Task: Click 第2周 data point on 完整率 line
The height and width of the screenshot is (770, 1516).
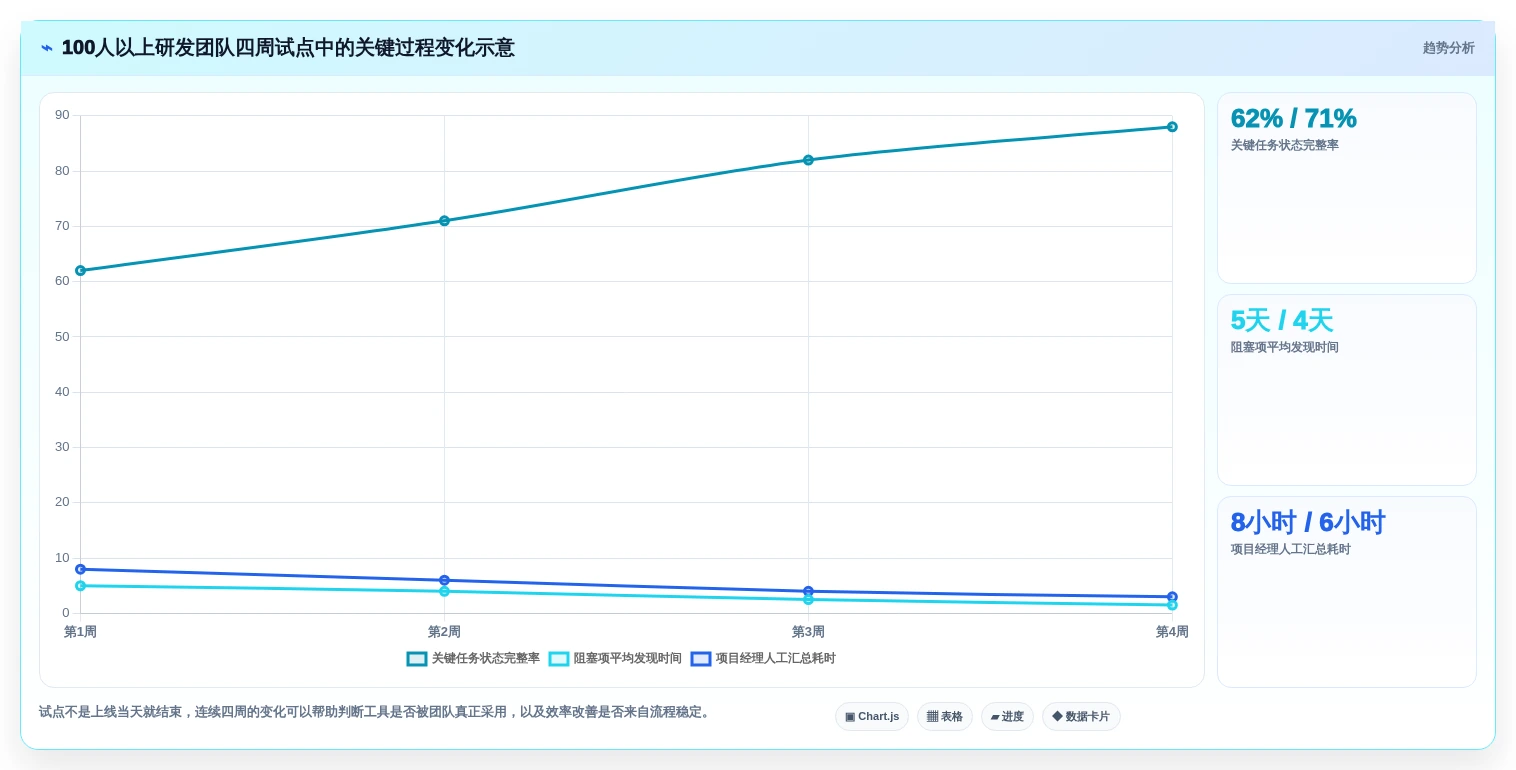Action: (444, 221)
